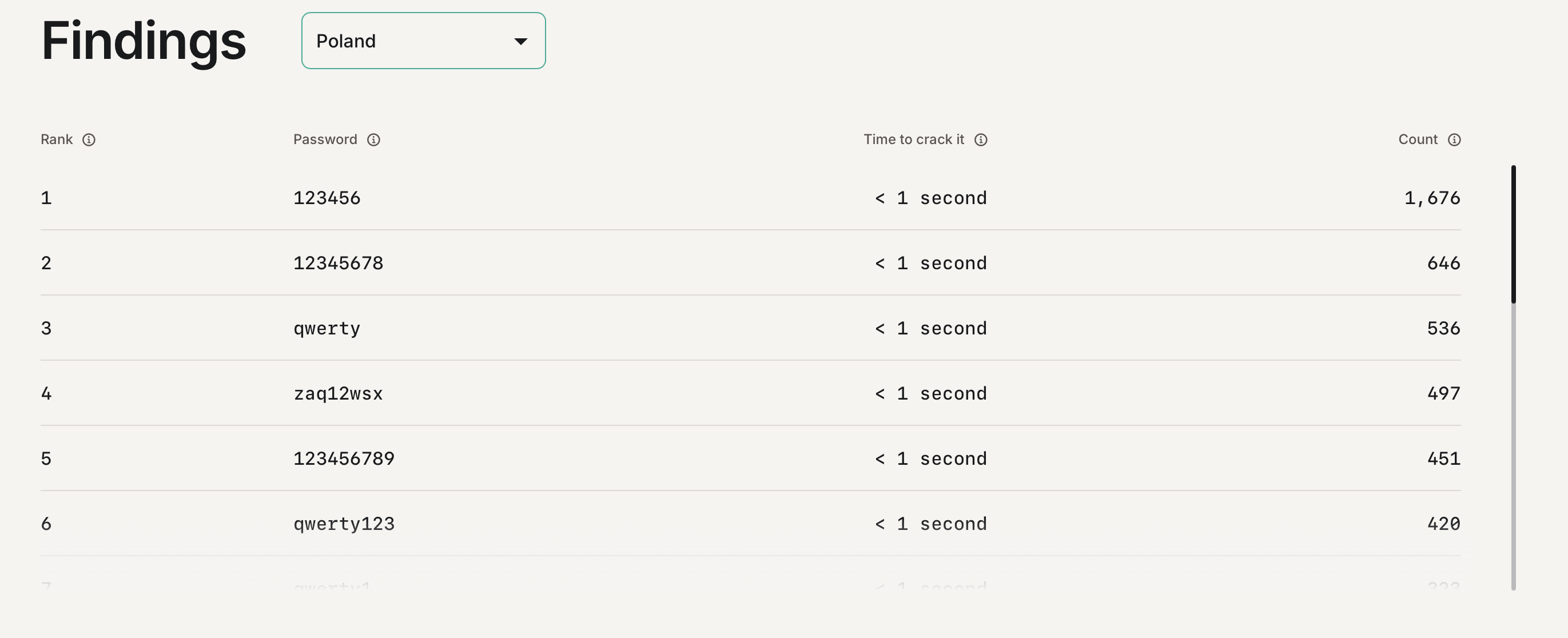Click the info icon next to Time to crack it
This screenshot has height=638, width=1568.
pos(981,139)
